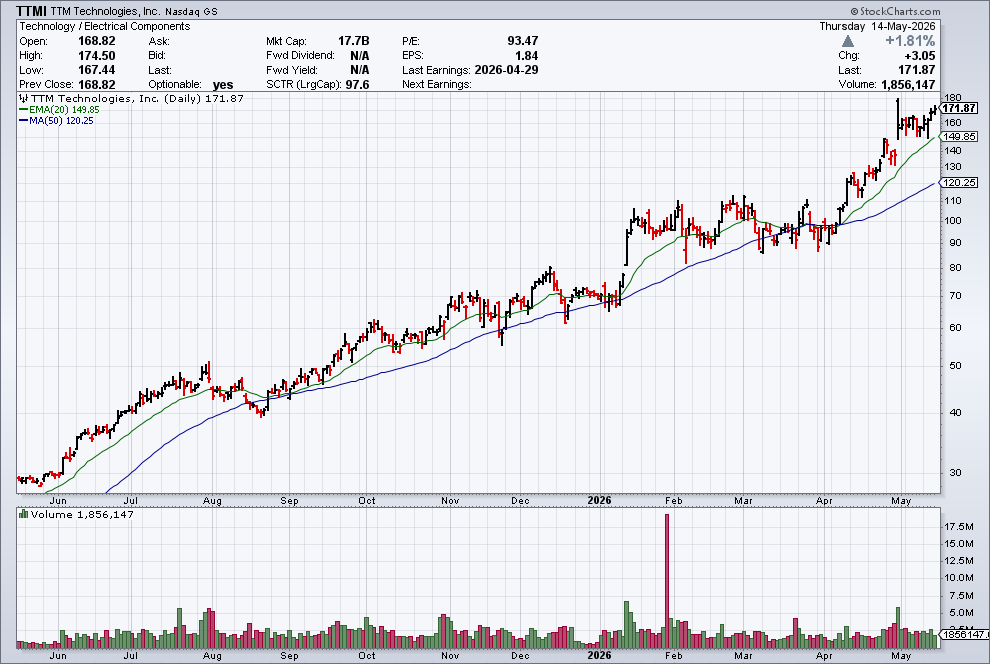Click the Mkt Cap value 17.7B
990x664 pixels.
point(354,41)
